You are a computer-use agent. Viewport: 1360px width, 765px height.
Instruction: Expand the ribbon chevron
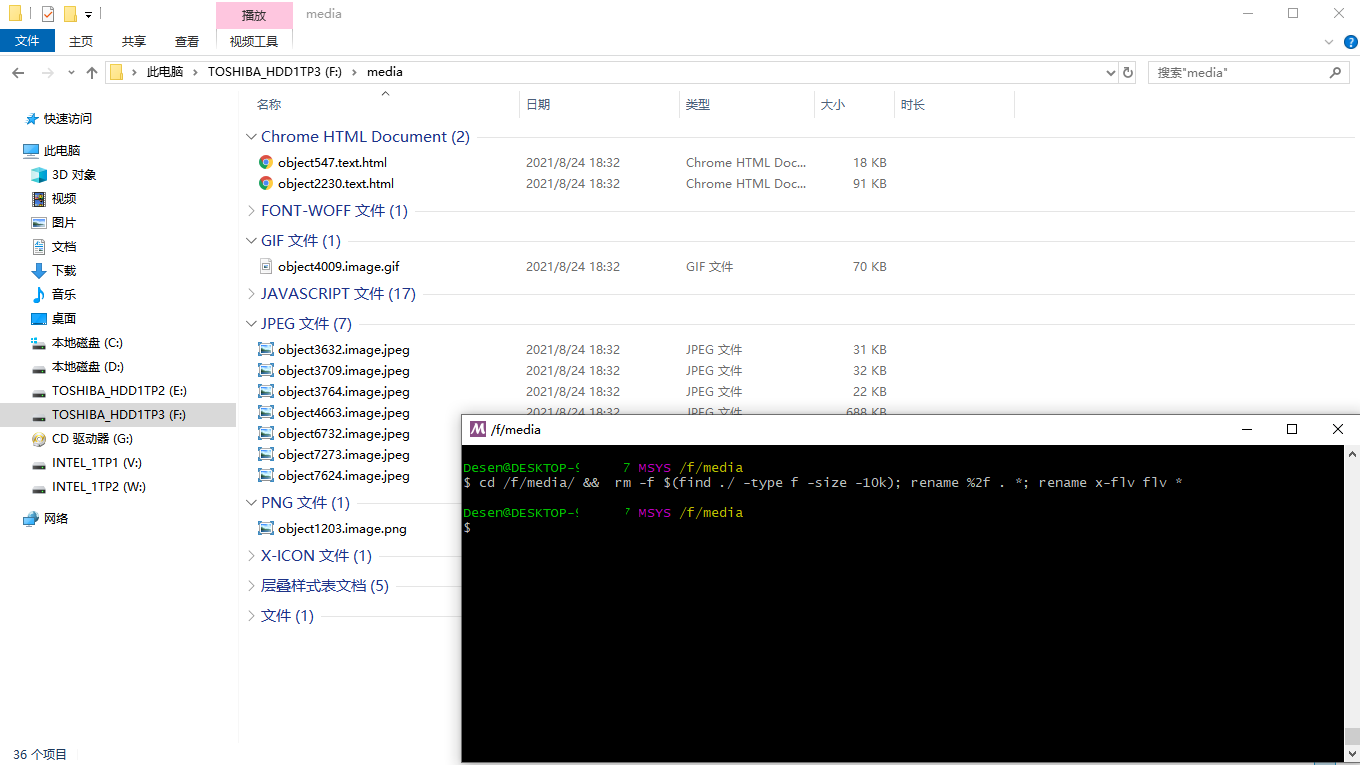[1328, 41]
